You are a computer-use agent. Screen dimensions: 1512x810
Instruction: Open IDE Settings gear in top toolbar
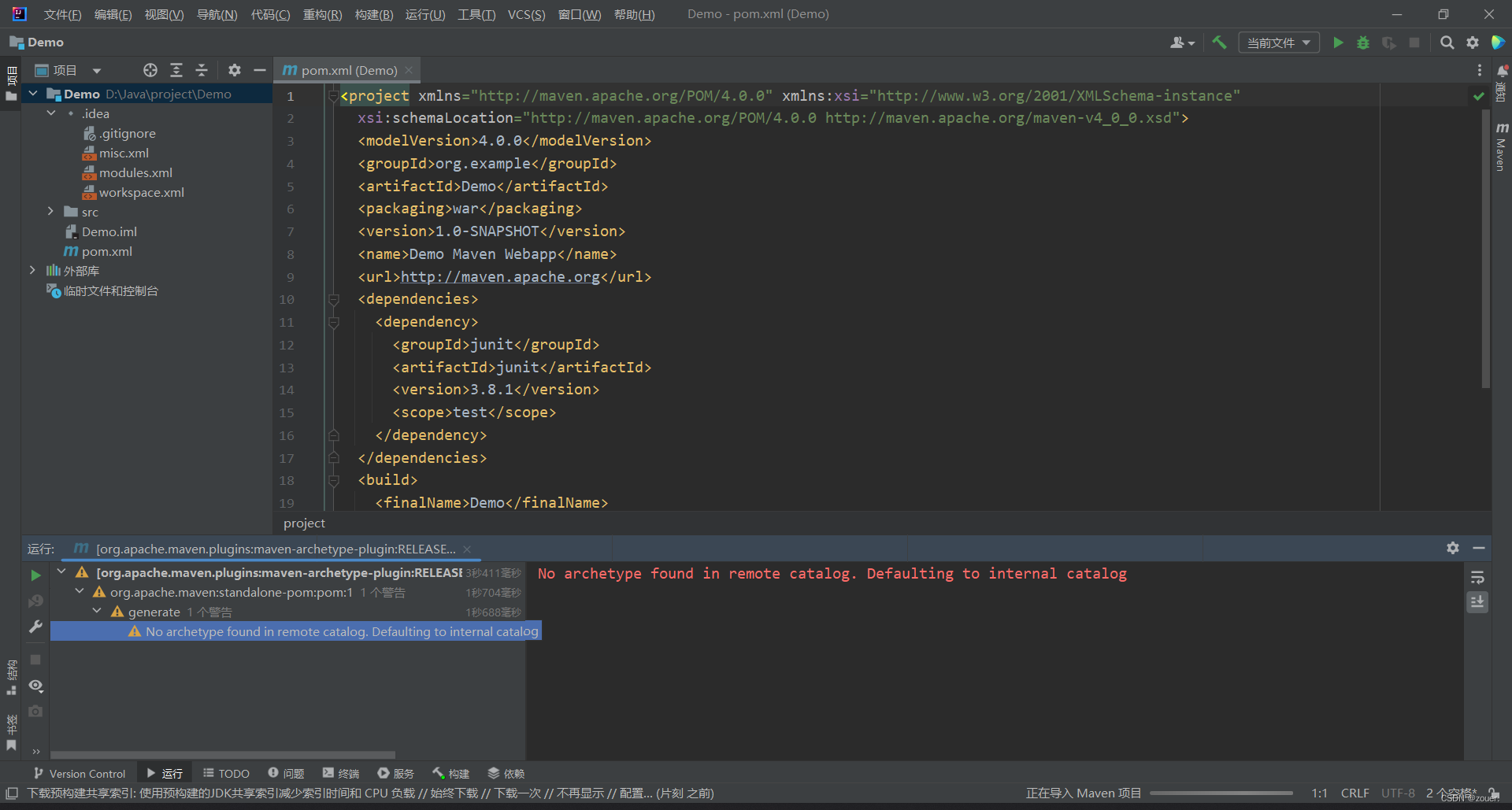pyautogui.click(x=1473, y=43)
